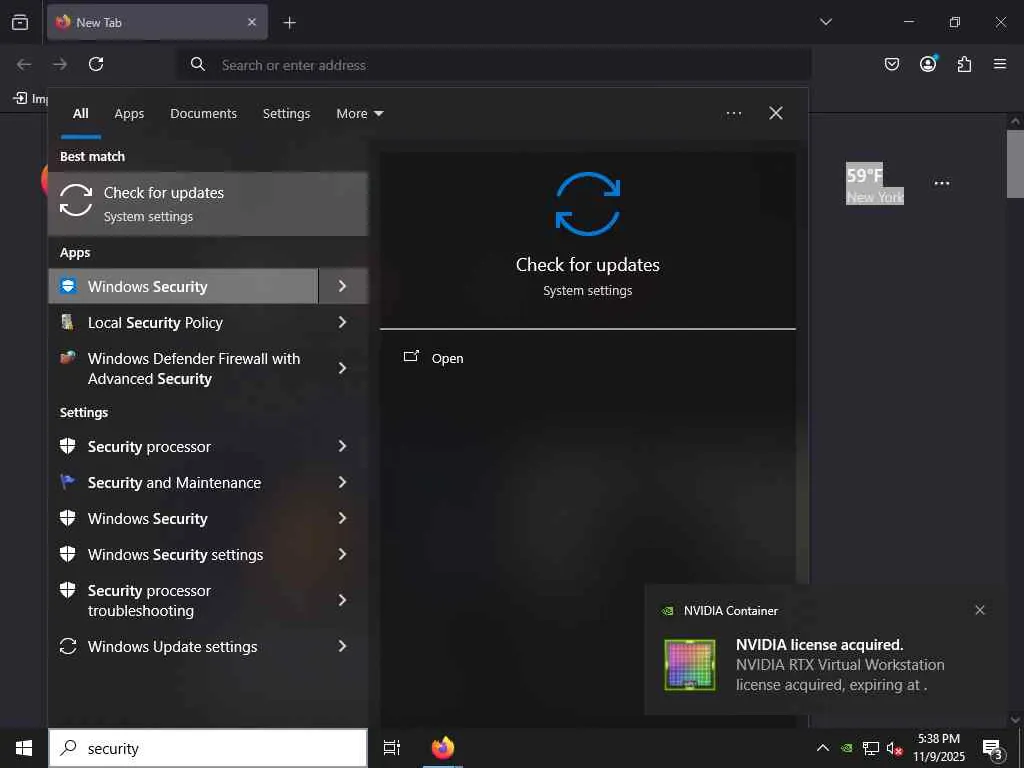
Task: Expand Windows Update settings chevron
Action: [344, 647]
